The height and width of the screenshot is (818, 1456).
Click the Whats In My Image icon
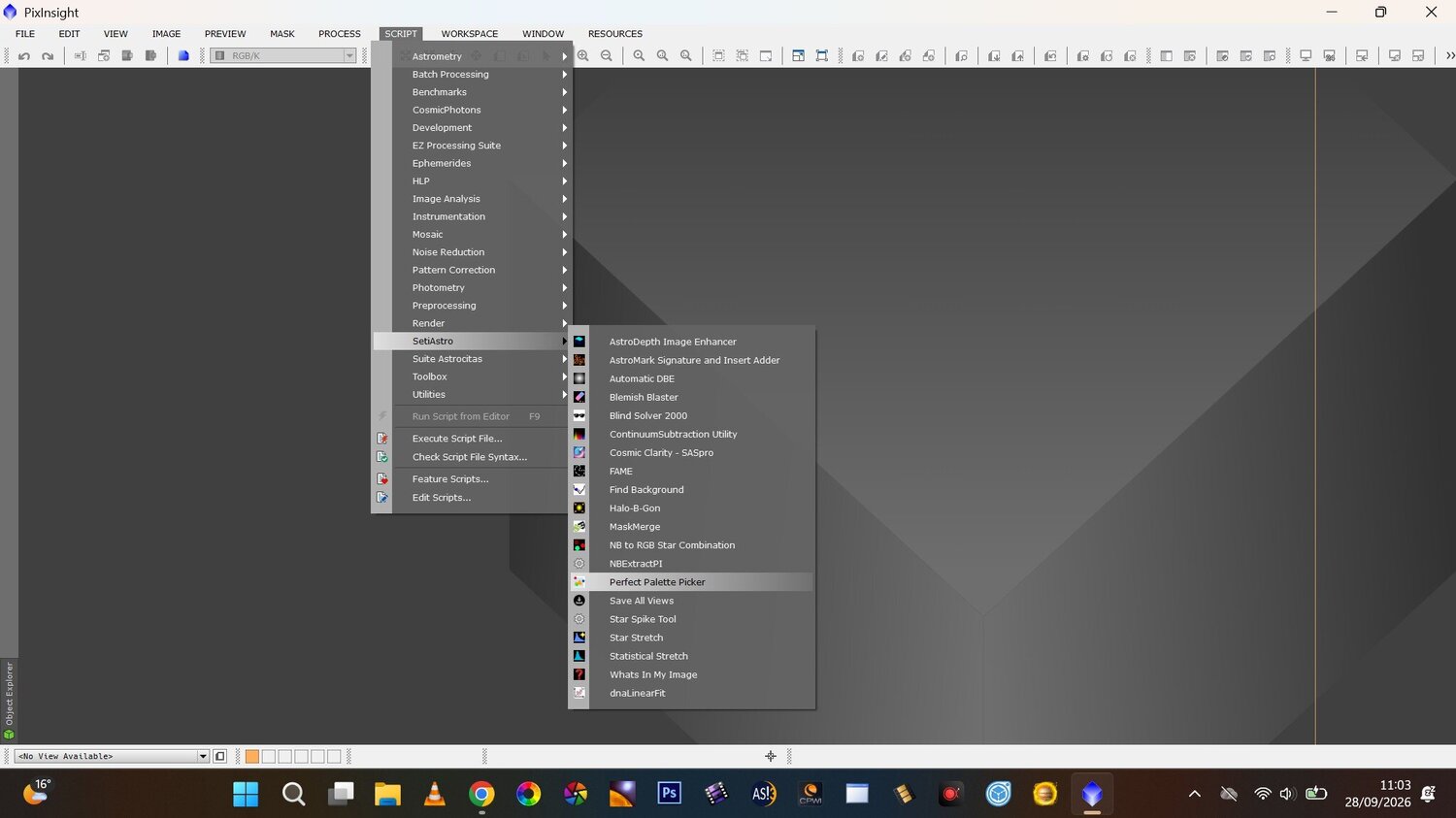point(579,674)
